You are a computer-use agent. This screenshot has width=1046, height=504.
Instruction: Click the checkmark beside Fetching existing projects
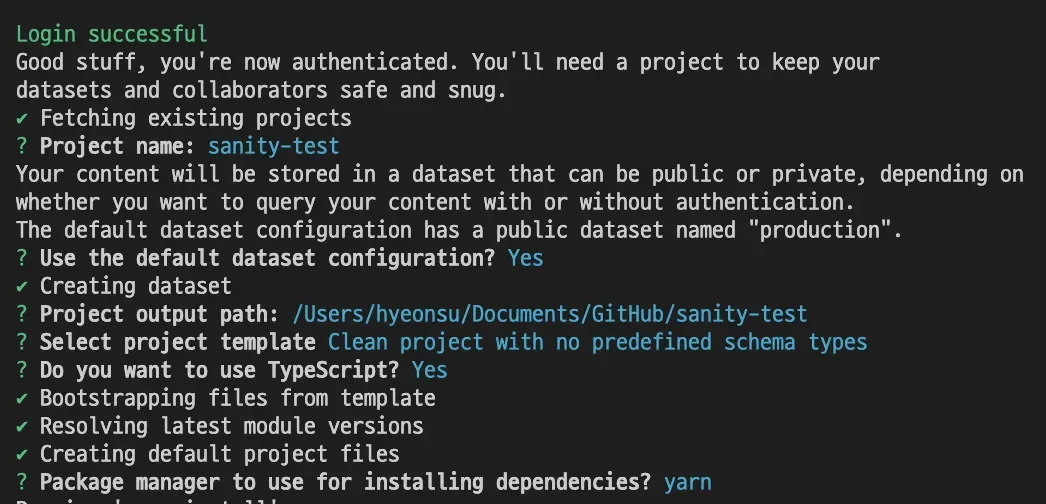pos(22,118)
